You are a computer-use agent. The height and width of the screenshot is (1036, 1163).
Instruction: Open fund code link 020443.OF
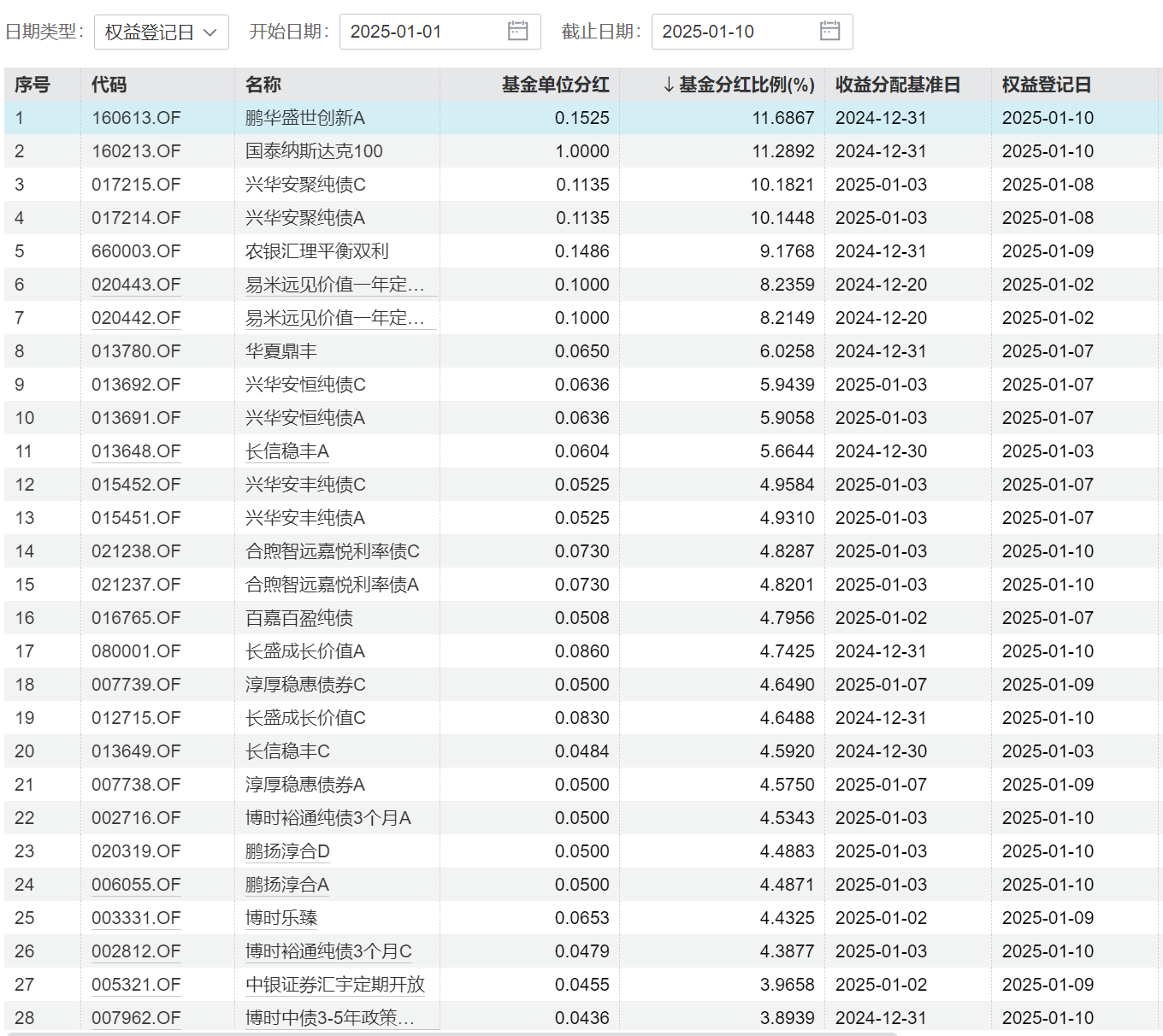pos(136,285)
